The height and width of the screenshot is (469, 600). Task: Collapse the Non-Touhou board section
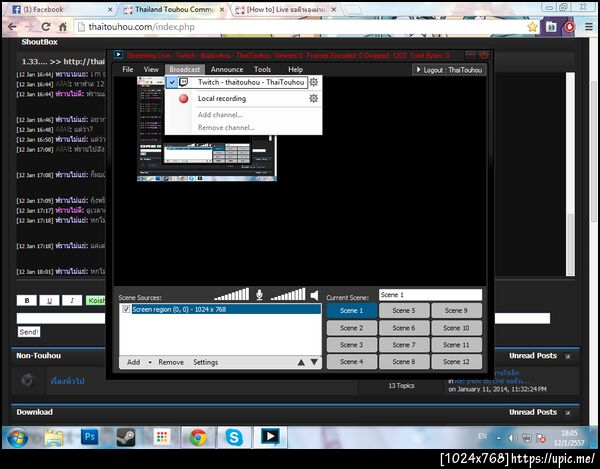567,356
